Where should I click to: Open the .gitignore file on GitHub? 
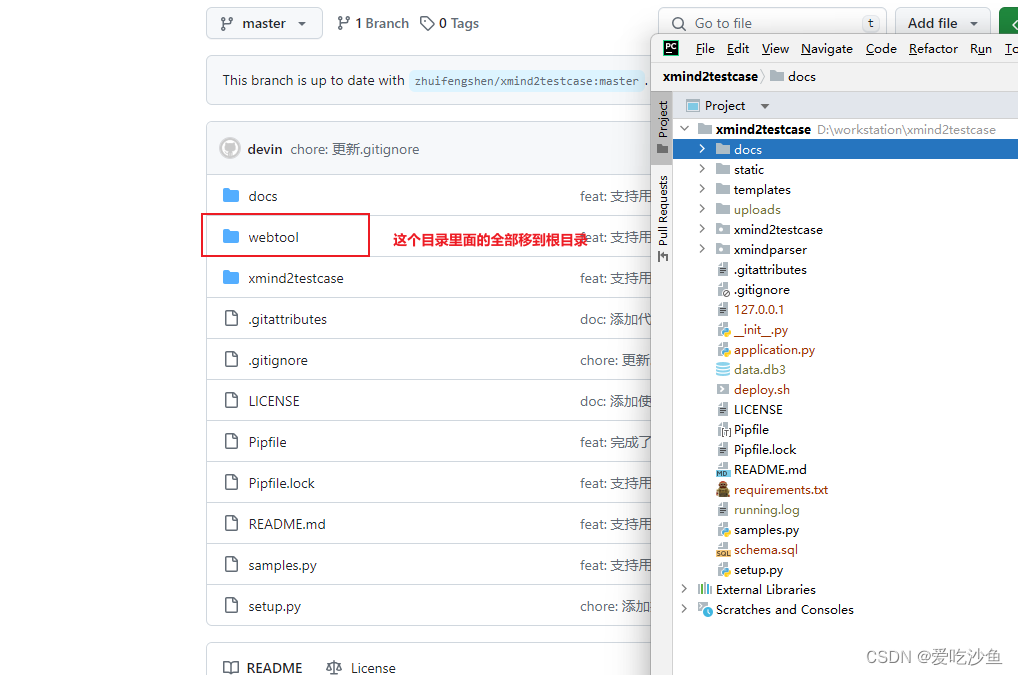tap(278, 360)
